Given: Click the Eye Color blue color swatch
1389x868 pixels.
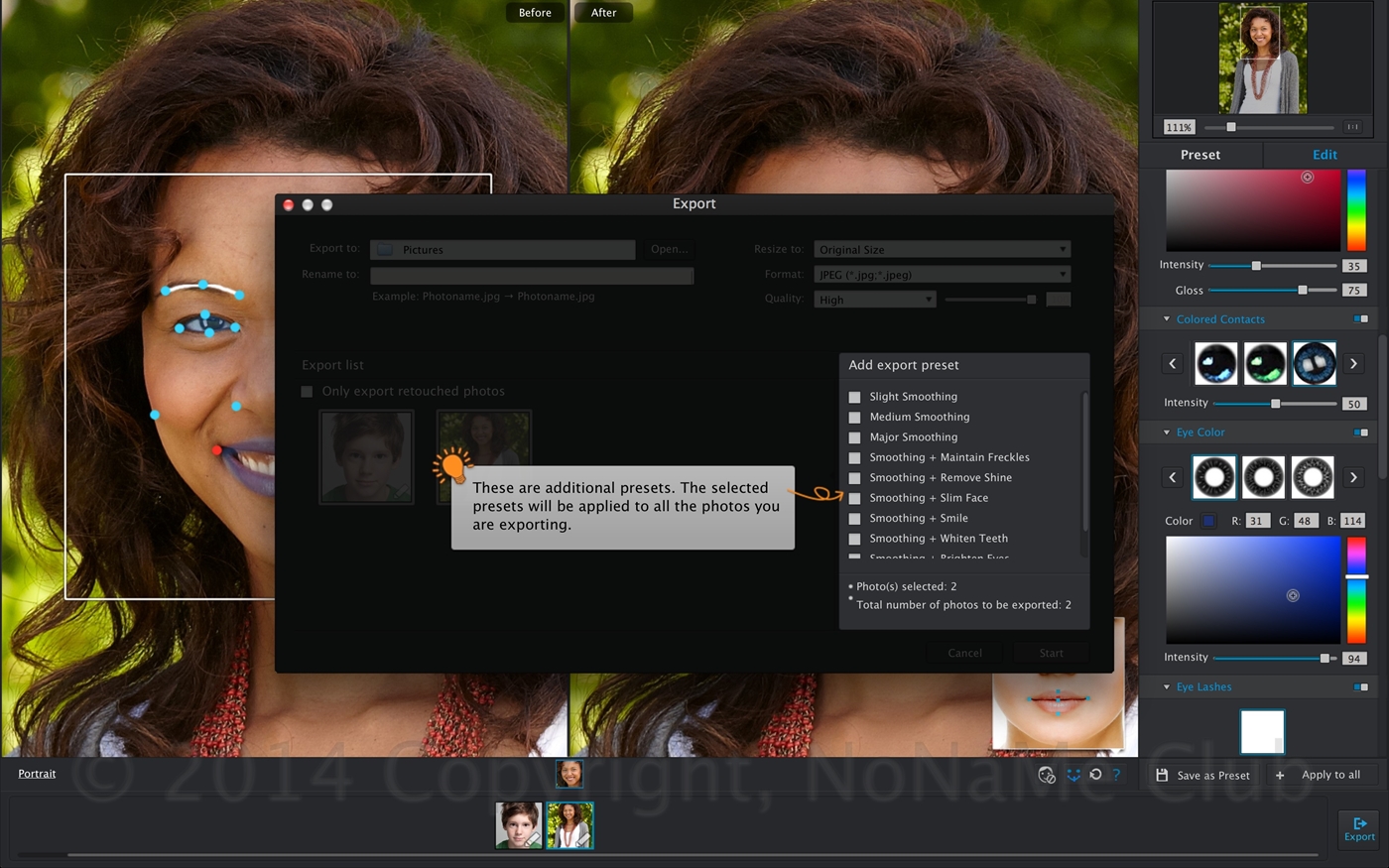Looking at the screenshot, I should [1208, 521].
